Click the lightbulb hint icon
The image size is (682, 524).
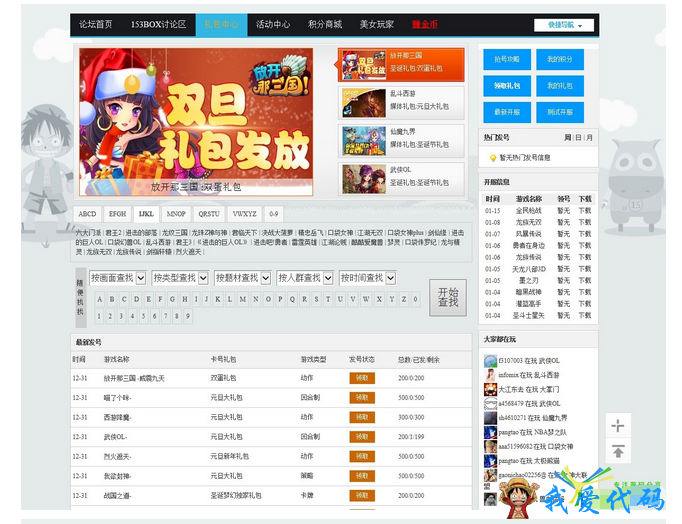point(493,158)
